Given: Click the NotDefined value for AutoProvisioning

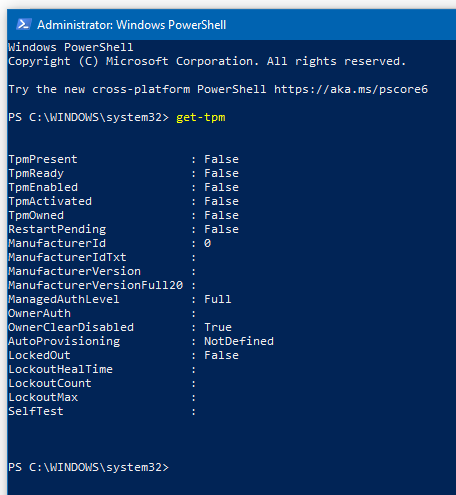Looking at the screenshot, I should (239, 341).
